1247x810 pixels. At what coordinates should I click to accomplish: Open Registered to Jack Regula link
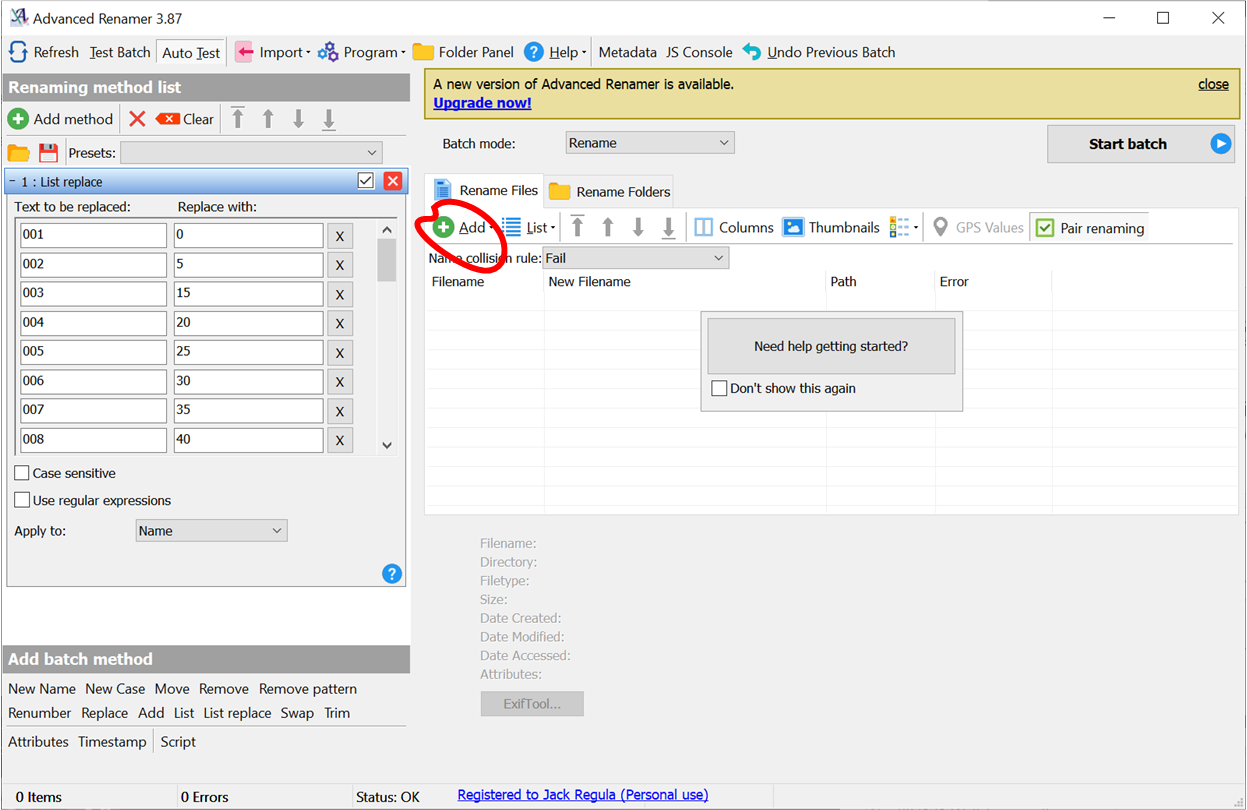point(583,795)
